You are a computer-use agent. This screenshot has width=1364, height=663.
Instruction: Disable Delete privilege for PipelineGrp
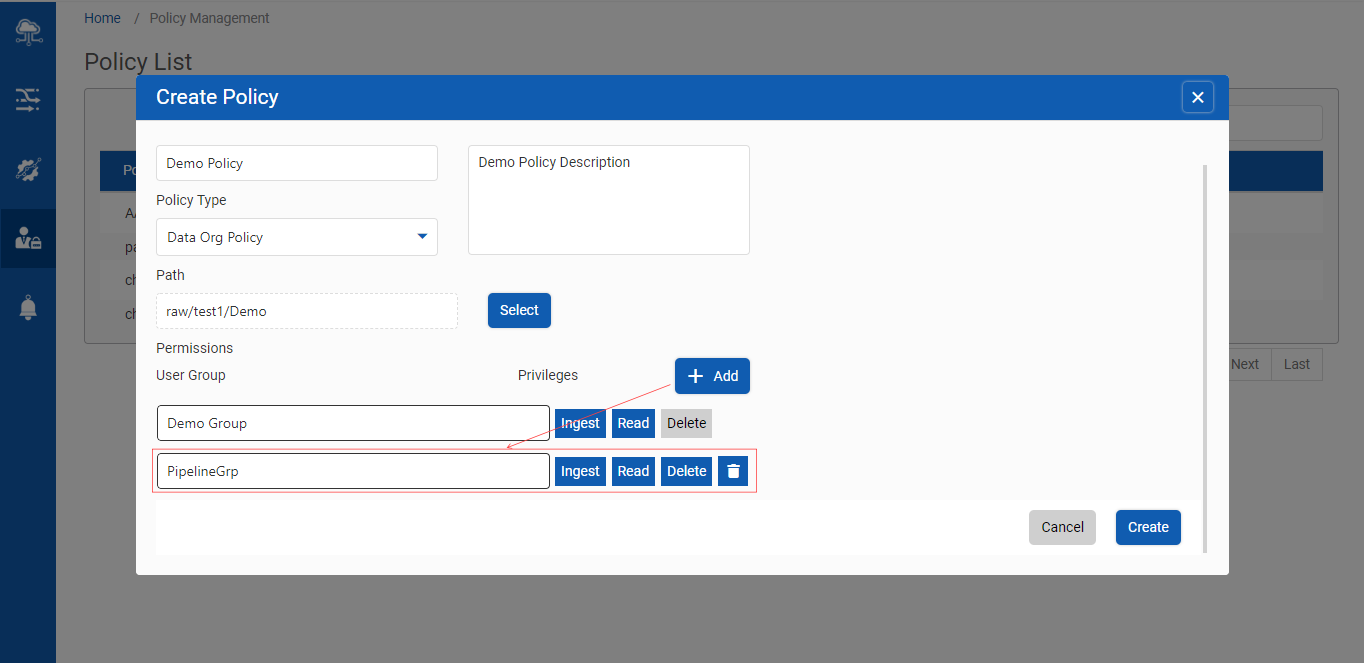(x=686, y=471)
